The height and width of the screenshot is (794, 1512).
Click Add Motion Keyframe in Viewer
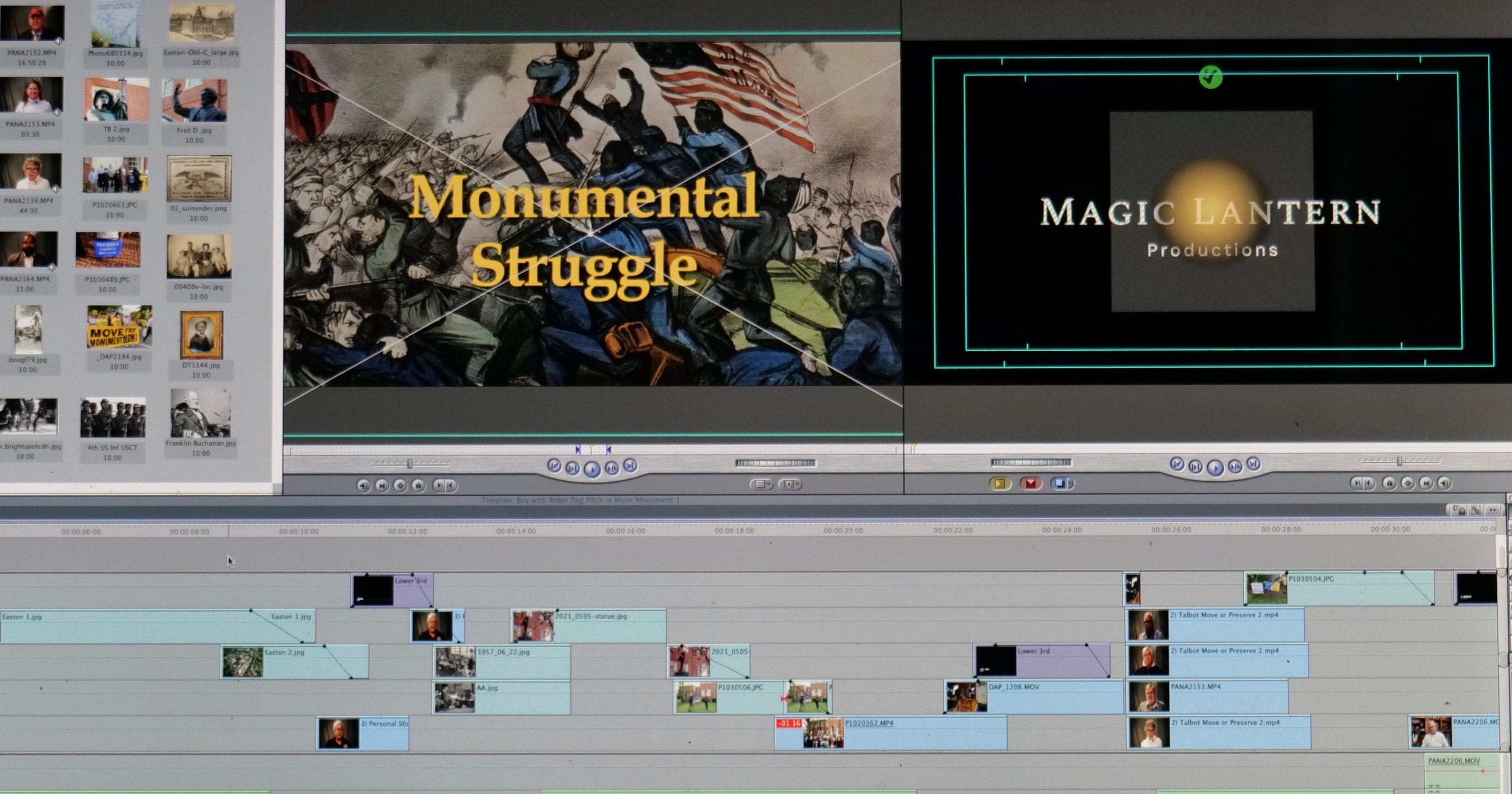pyautogui.click(x=400, y=486)
